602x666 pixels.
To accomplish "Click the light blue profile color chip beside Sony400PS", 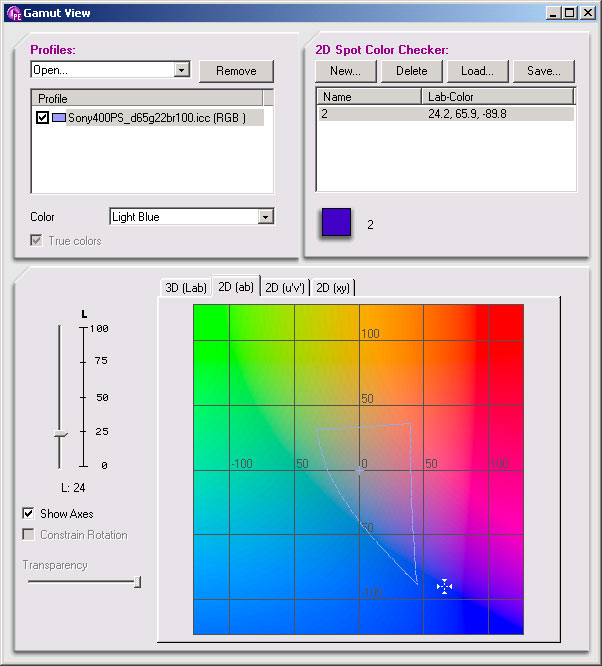I will (x=59, y=118).
